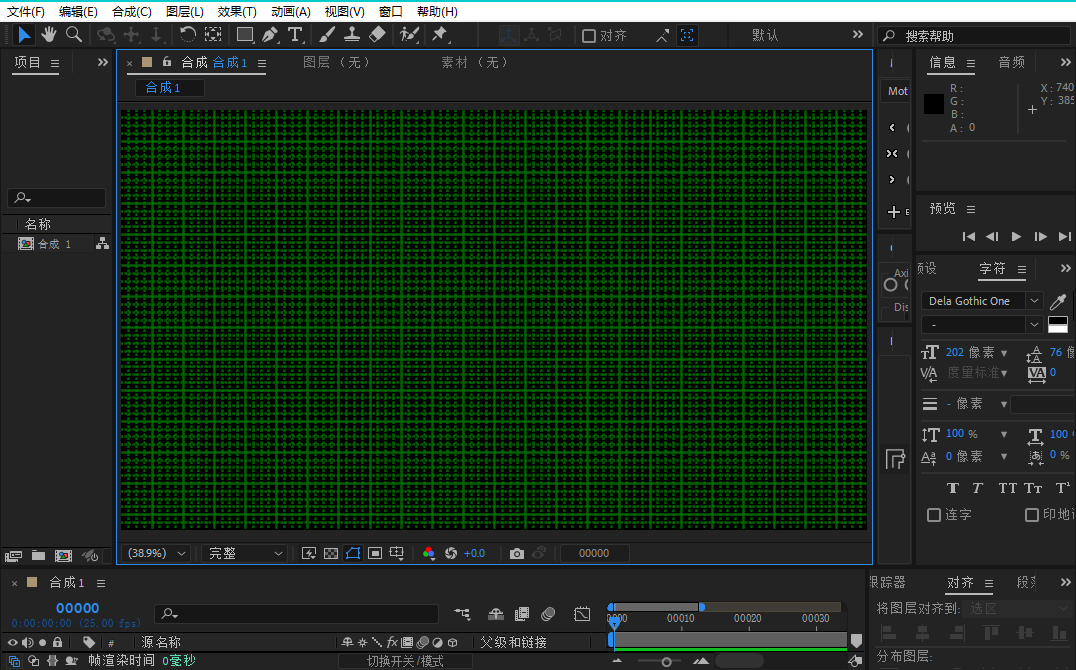The image size is (1076, 670).
Task: Select the Selection arrow tool
Action: [x=24, y=34]
